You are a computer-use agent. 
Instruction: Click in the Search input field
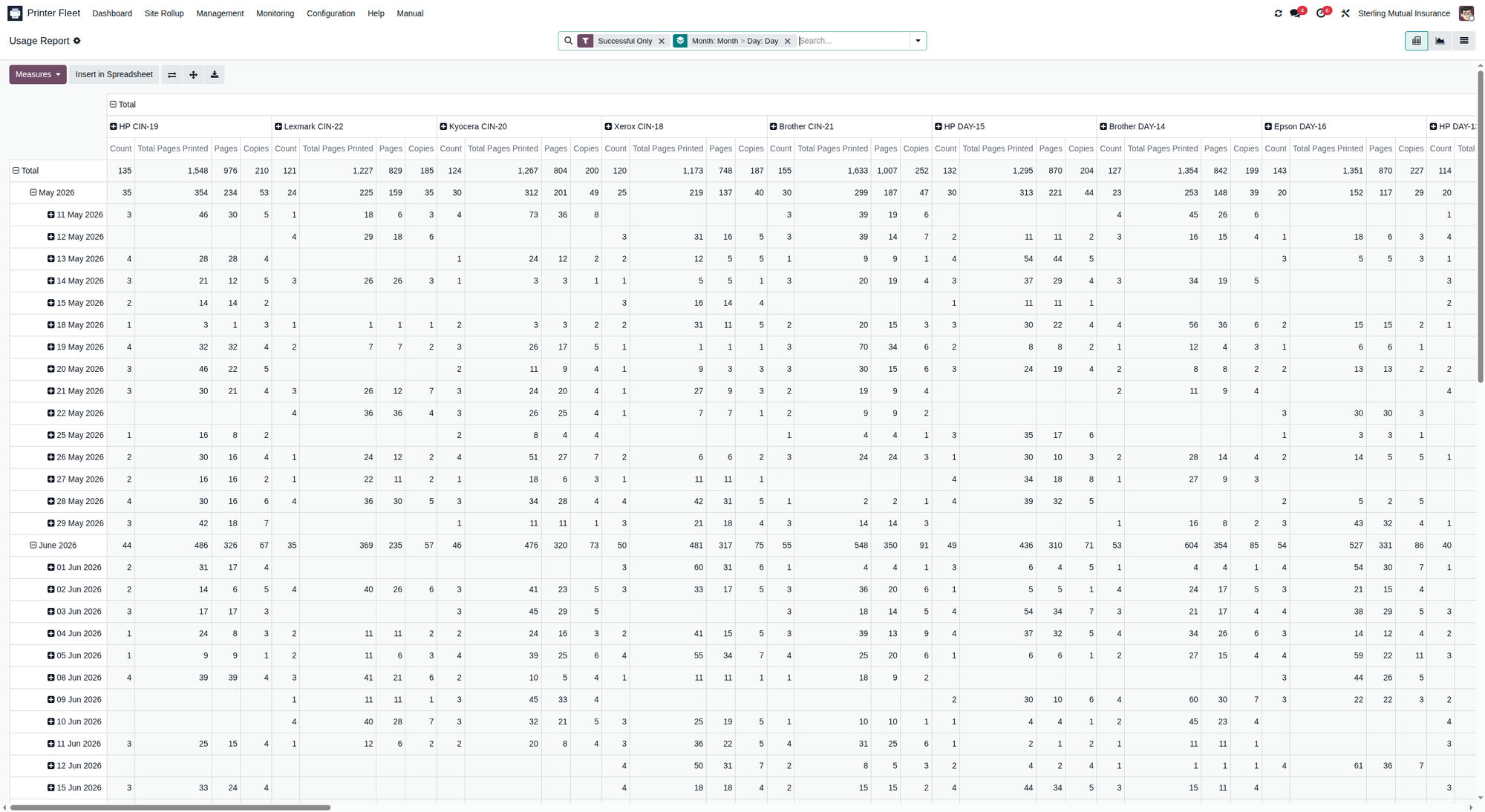pyautogui.click(x=854, y=41)
